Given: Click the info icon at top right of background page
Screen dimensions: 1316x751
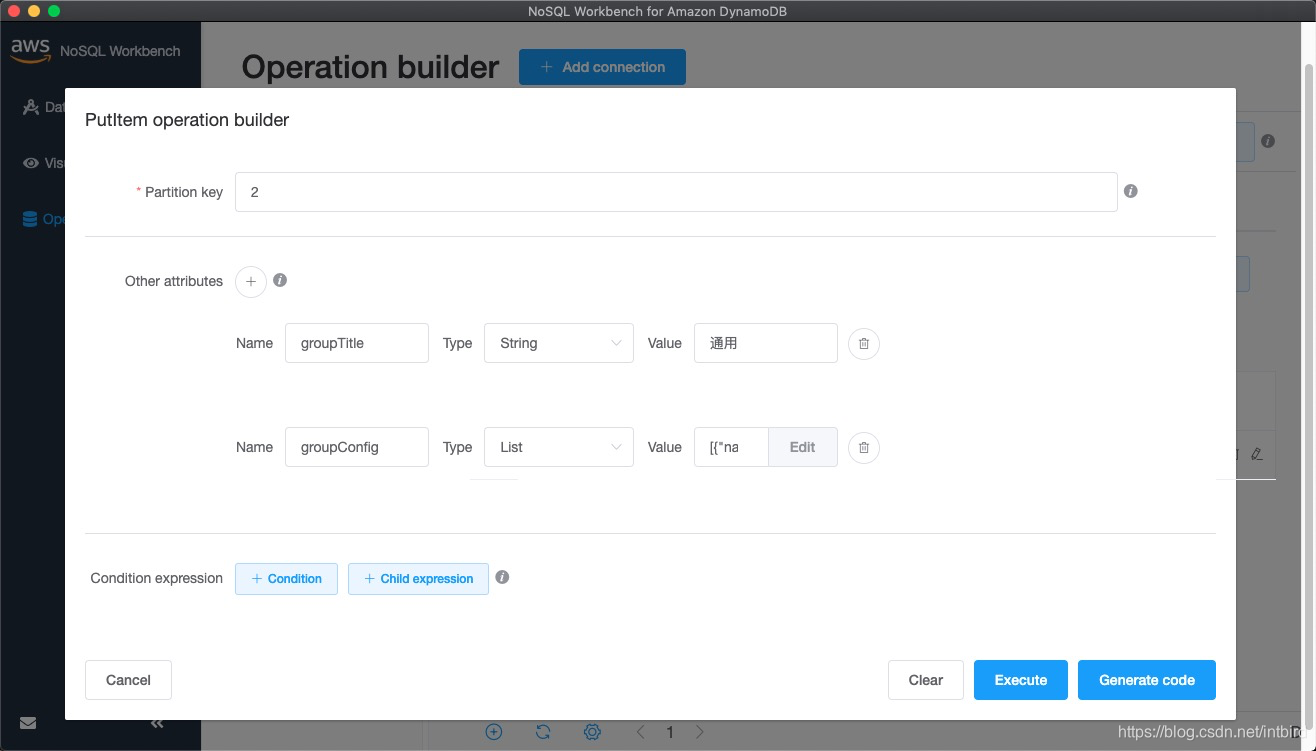Looking at the screenshot, I should point(1268,141).
